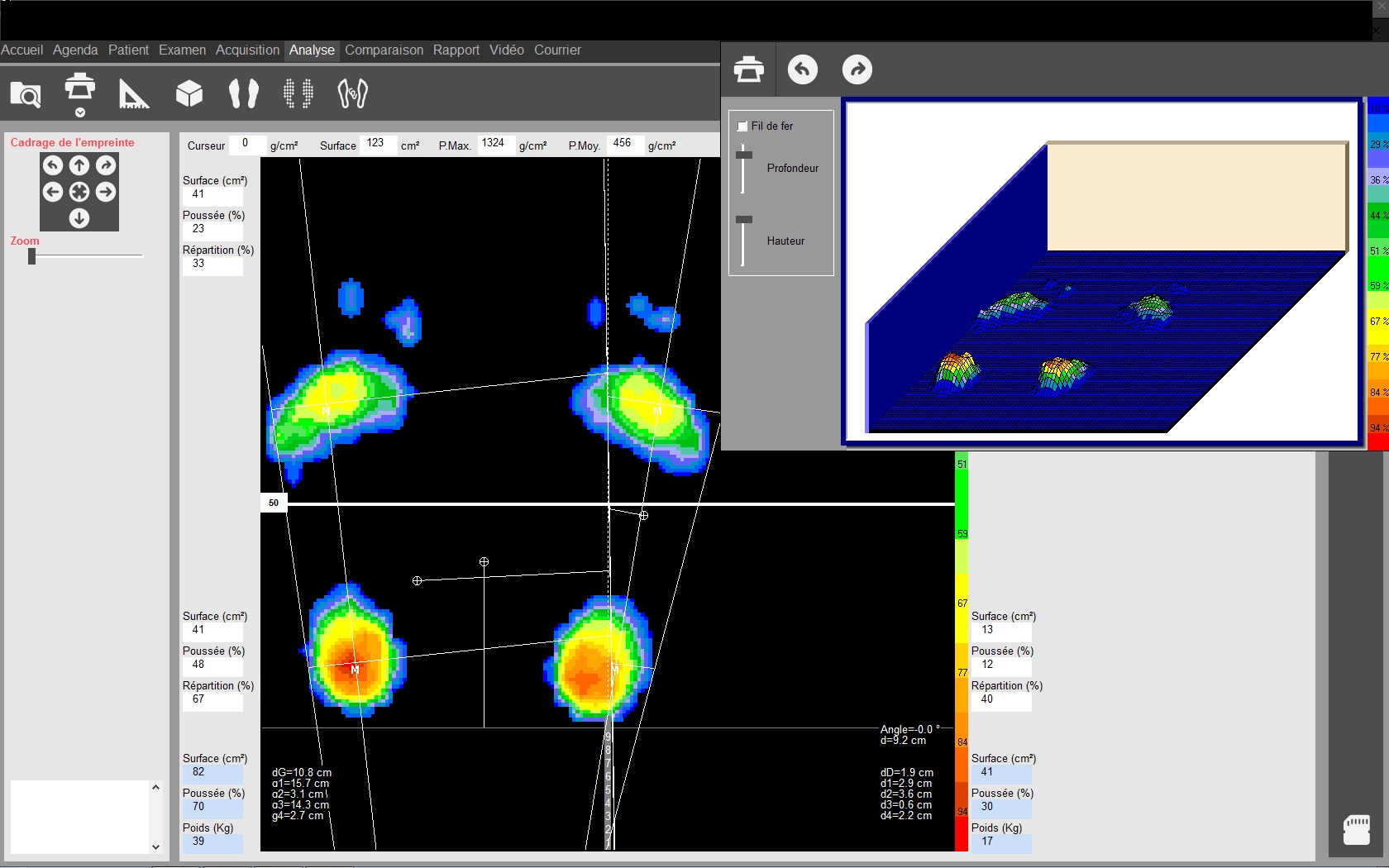Expand the print options dropdown arrow
The image size is (1389, 868).
(x=80, y=112)
